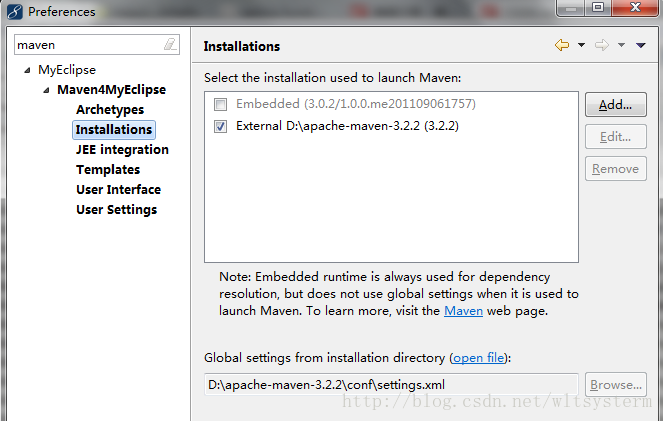Open the forward history dropdown arrow
The width and height of the screenshot is (663, 421).
621,45
